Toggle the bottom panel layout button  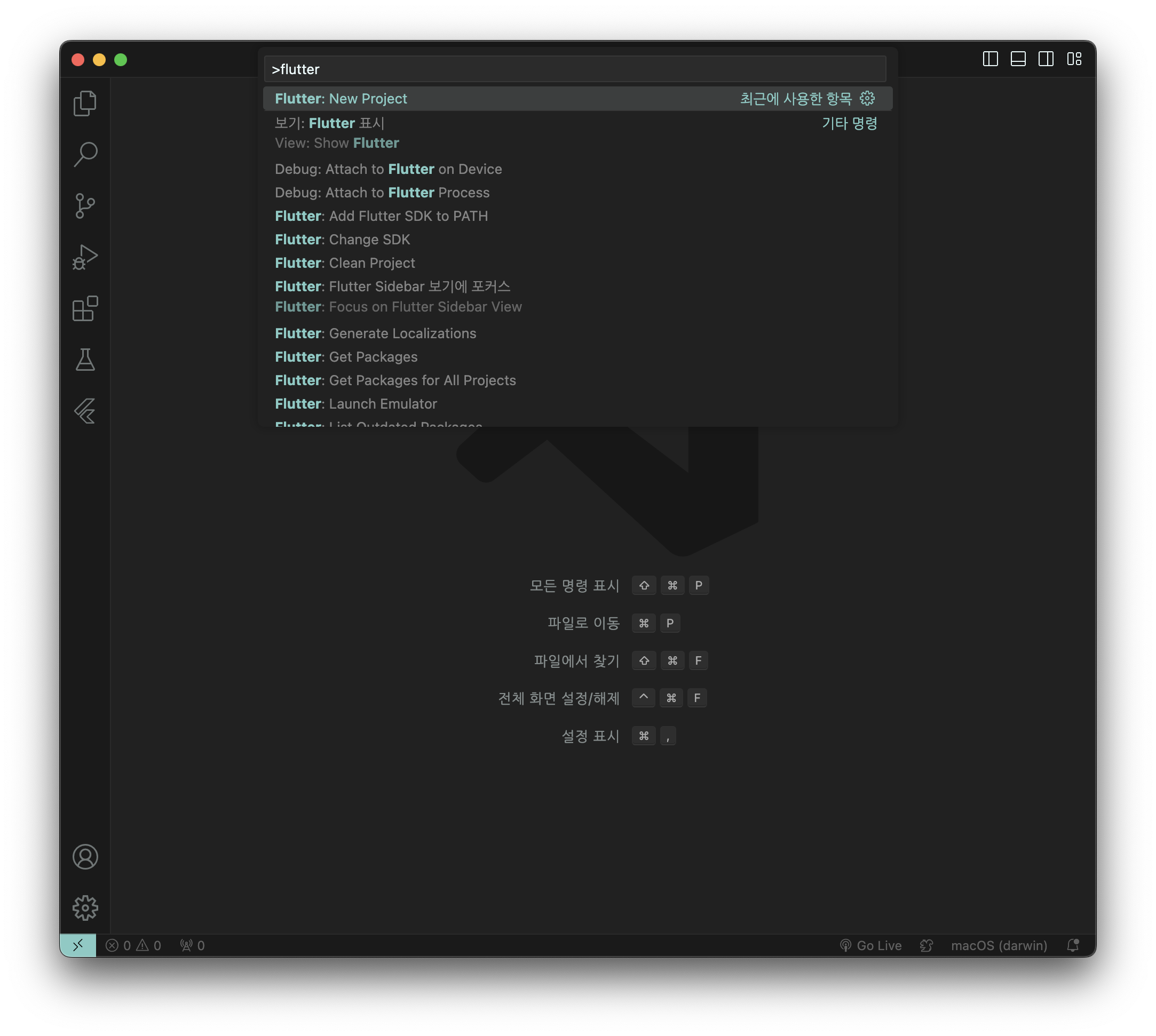tap(1018, 59)
